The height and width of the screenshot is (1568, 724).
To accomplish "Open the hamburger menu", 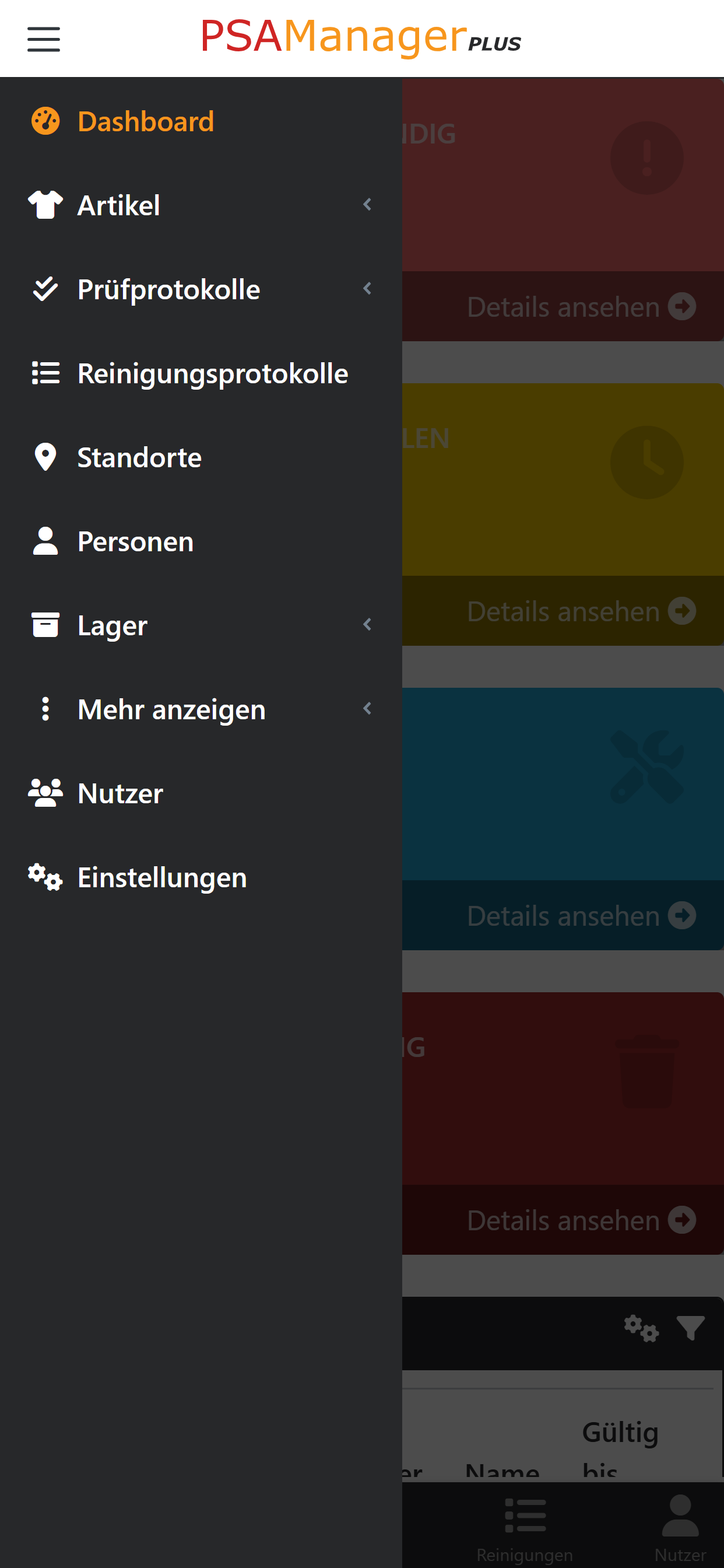I will coord(43,38).
